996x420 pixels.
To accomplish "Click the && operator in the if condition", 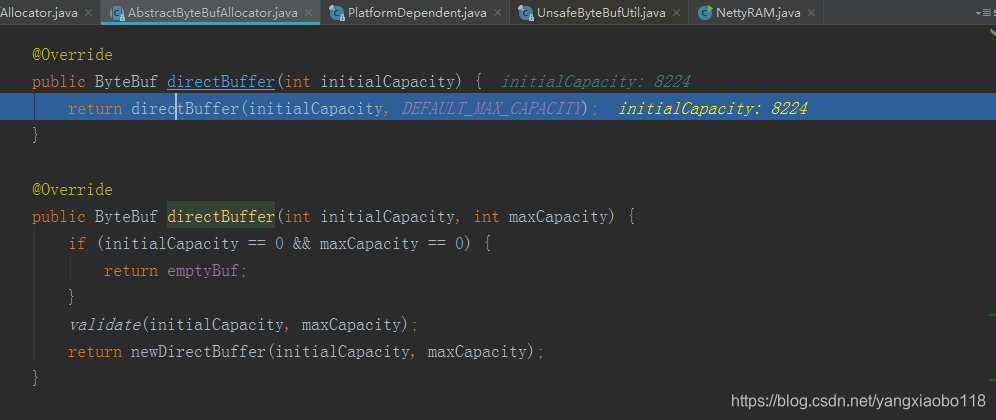I will pos(302,243).
